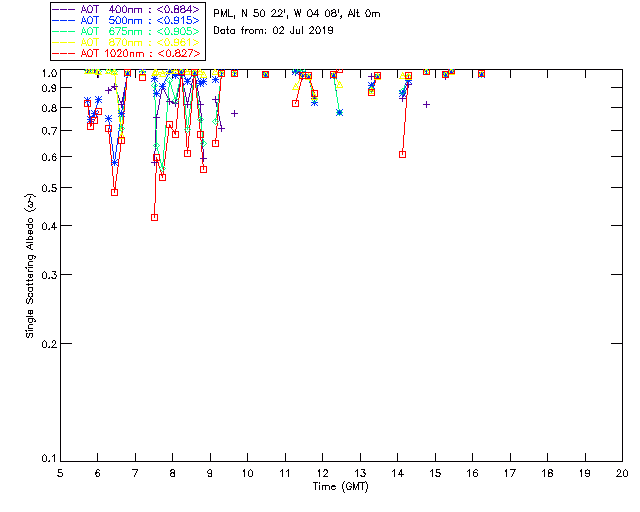Viewport: 640px width, 512px height.
Task: Click the 'AOT 400nm : <0.884>' legend entry
Action: point(126,9)
